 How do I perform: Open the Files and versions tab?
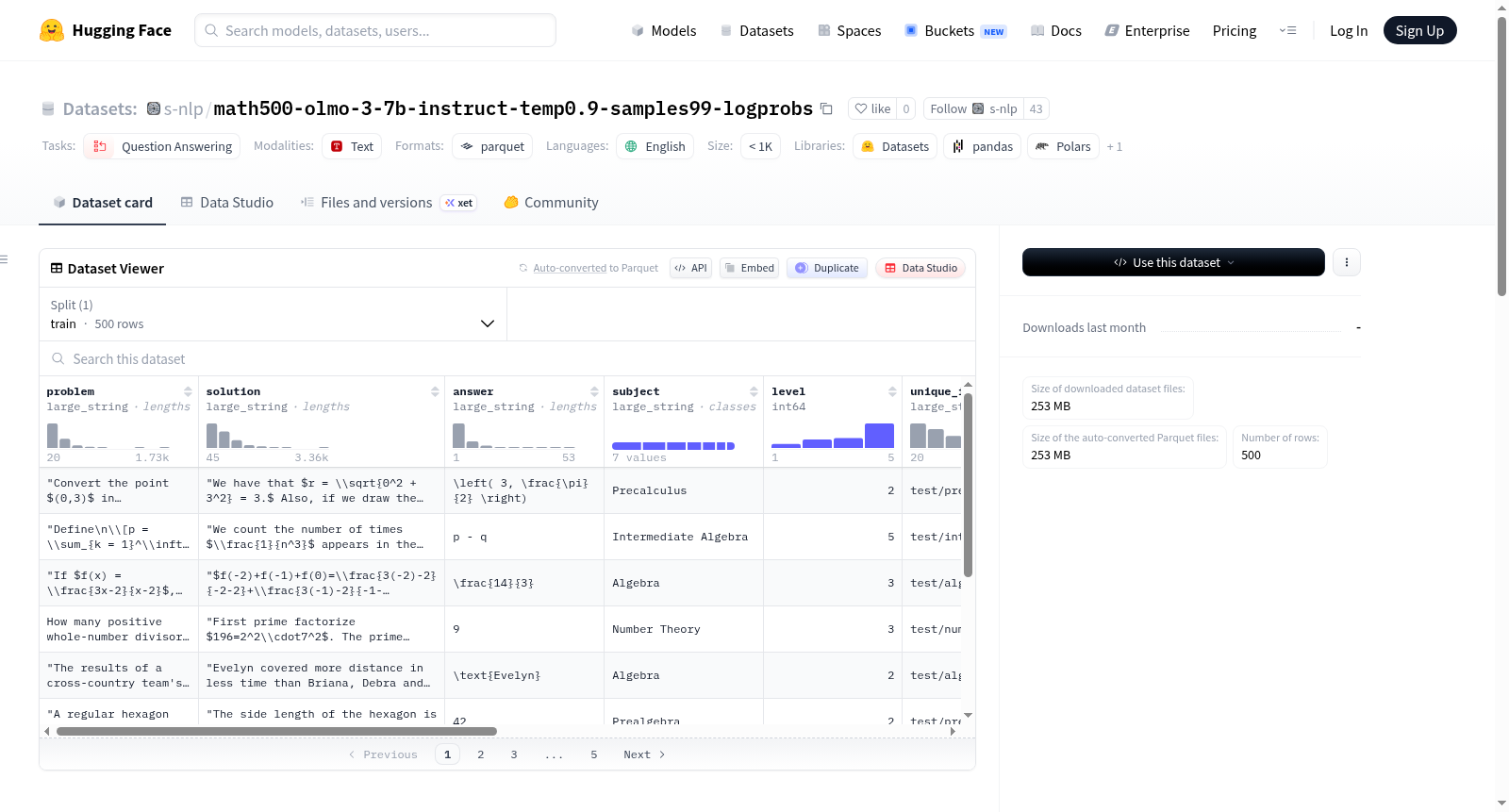tap(389, 202)
